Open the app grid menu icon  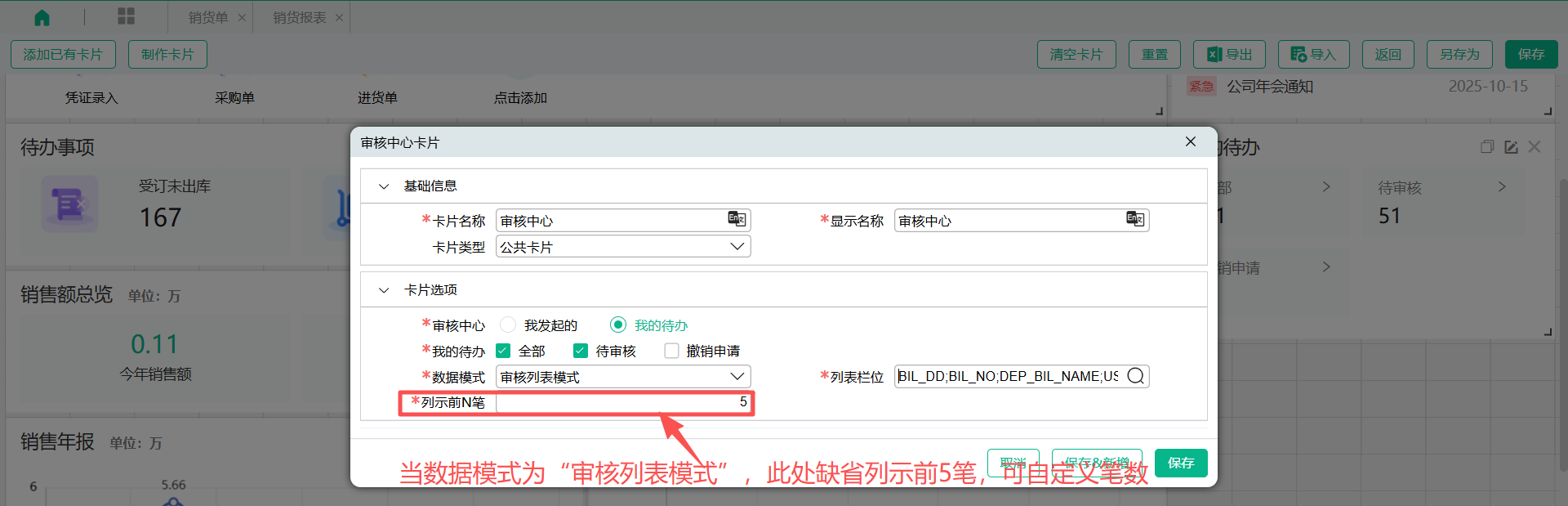126,16
